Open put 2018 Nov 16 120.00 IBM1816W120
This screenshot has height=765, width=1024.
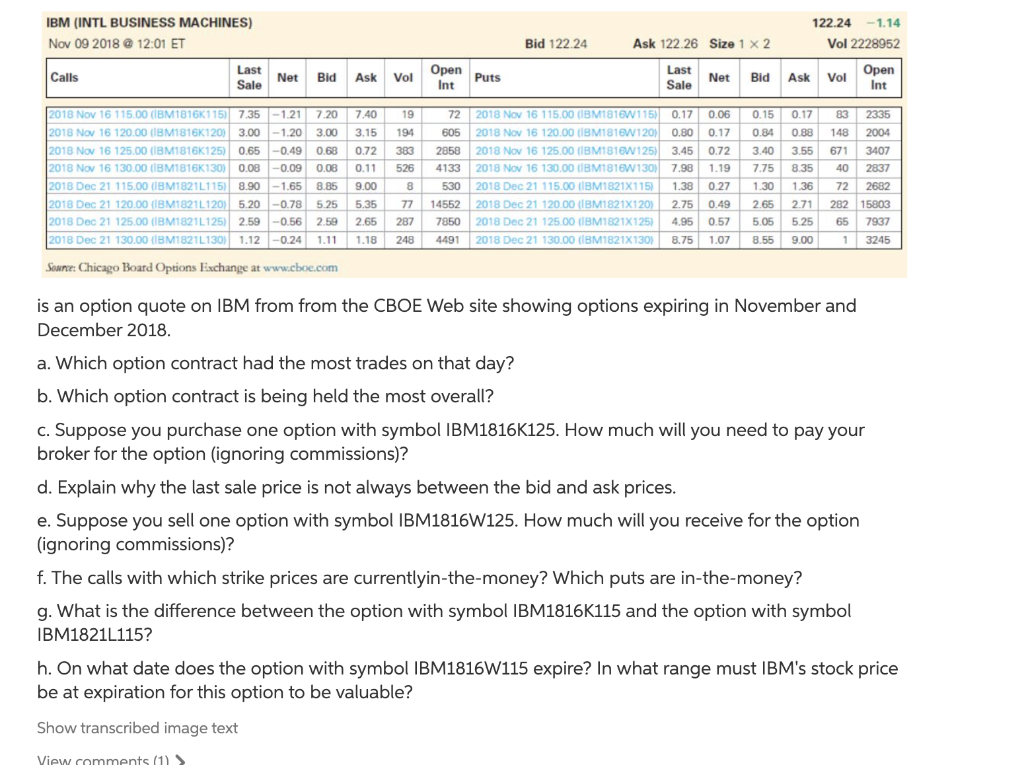[566, 133]
